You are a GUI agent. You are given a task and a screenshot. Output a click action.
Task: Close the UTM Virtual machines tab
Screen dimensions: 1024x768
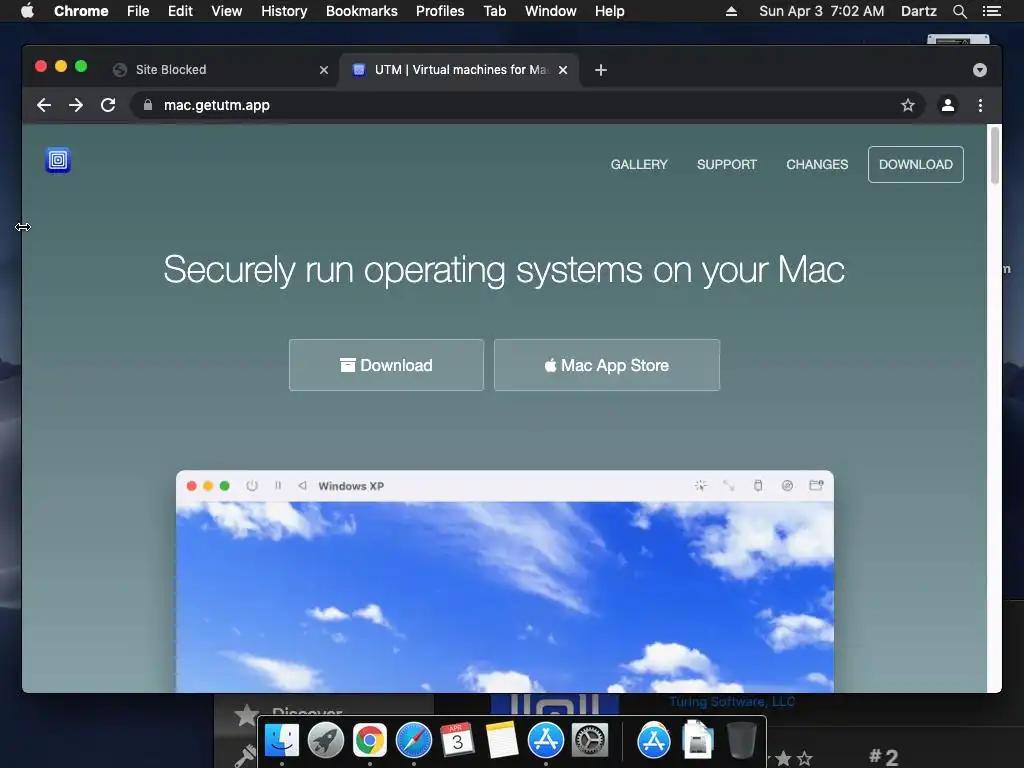pyautogui.click(x=563, y=70)
